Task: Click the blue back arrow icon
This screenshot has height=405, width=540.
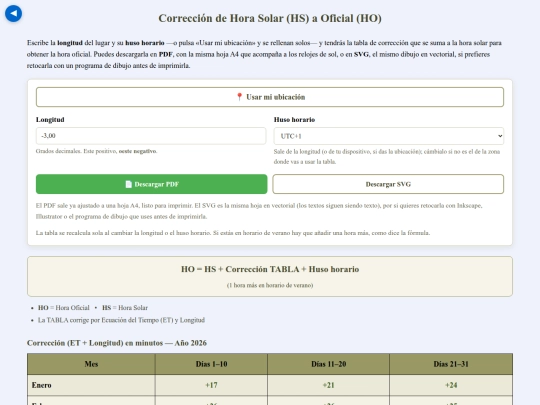Action: (x=13, y=14)
